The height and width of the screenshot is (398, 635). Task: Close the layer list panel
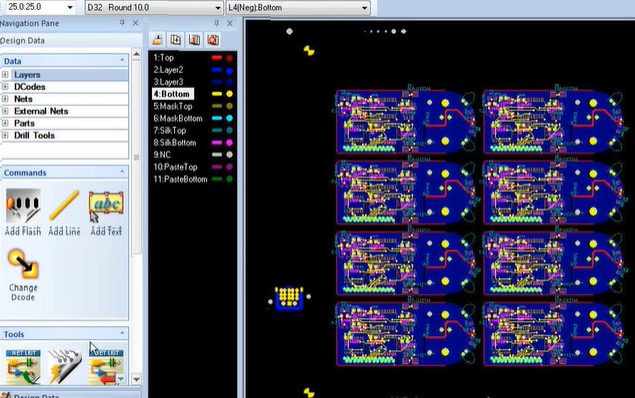click(230, 23)
